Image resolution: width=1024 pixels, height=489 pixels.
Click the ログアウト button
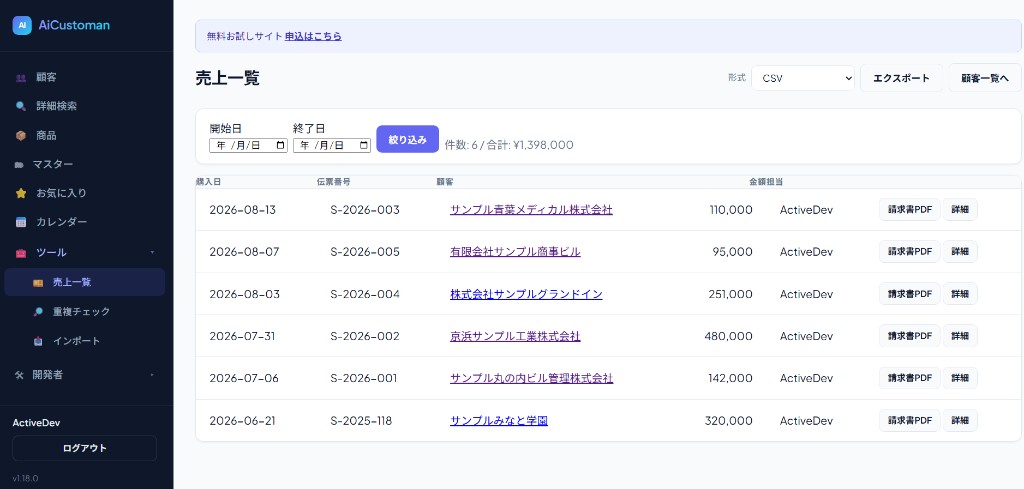[84, 449]
